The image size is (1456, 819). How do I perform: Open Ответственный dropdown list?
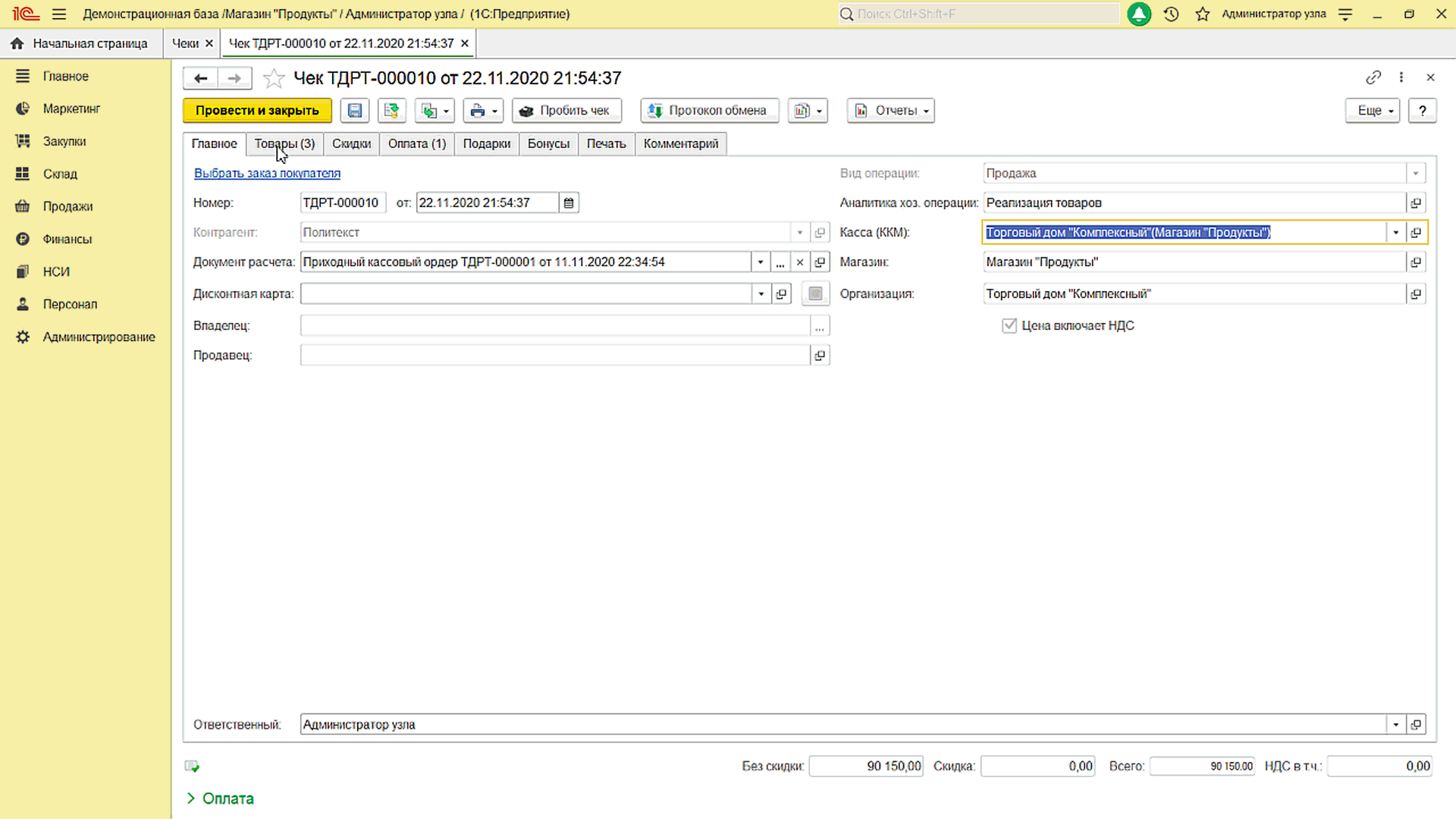click(x=1395, y=725)
